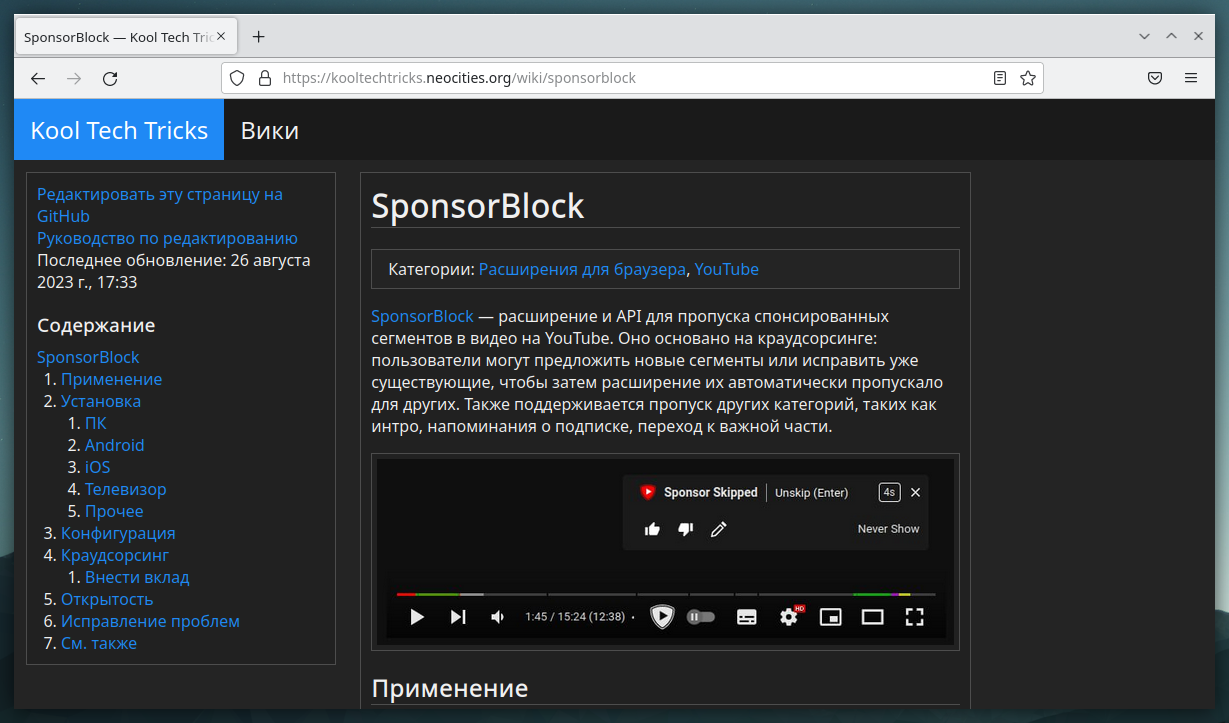This screenshot has height=723, width=1229.
Task: Open the tracking protection shield icon
Action: coord(237,78)
